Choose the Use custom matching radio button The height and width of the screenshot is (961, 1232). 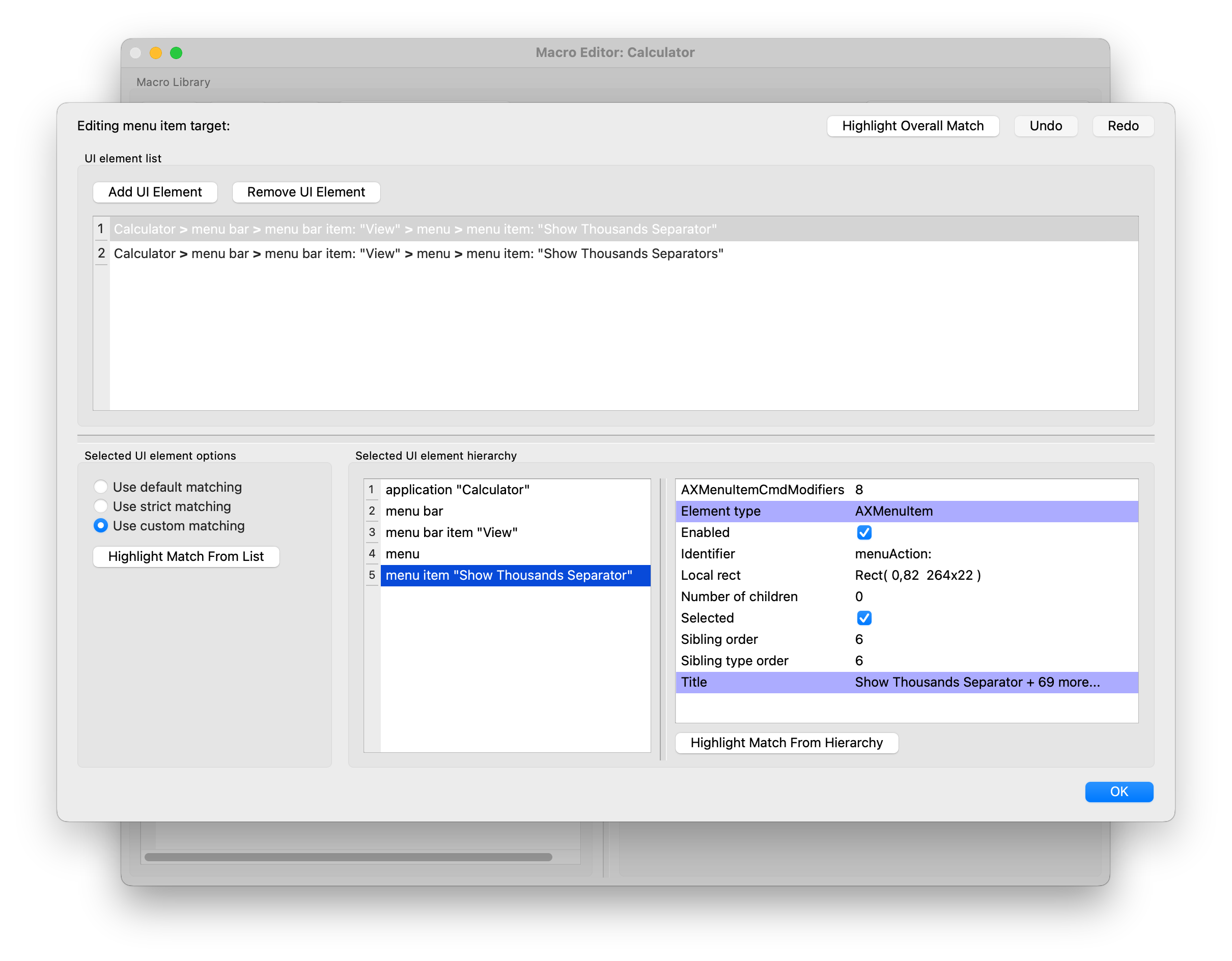click(x=100, y=526)
